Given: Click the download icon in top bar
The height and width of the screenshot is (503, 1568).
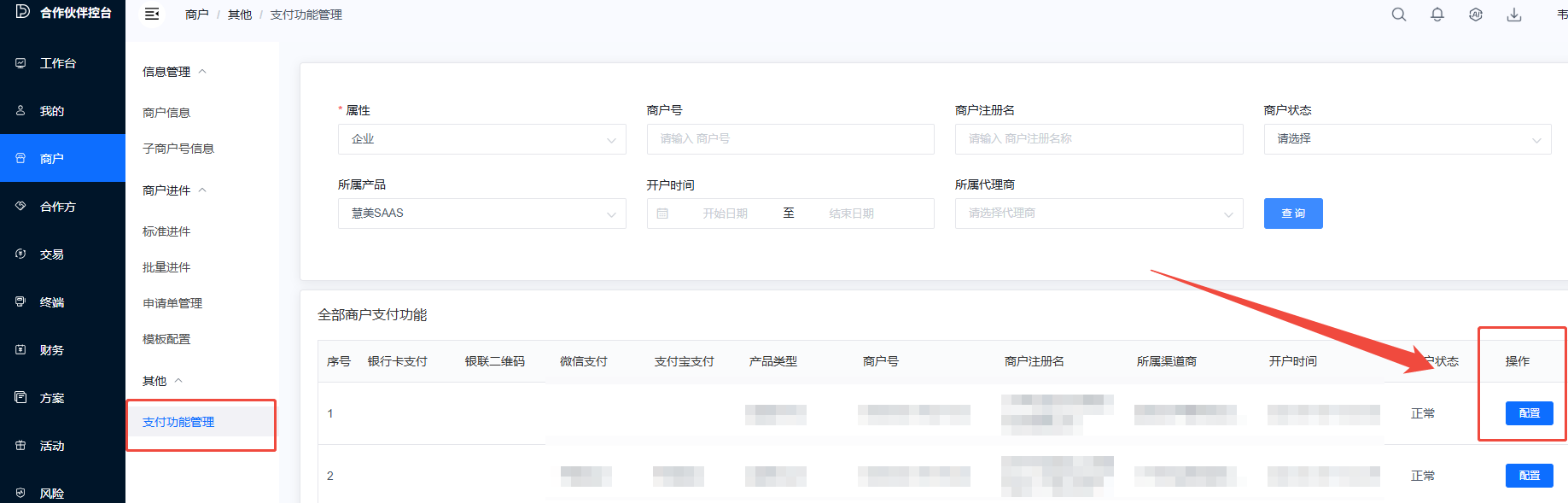Looking at the screenshot, I should 1514,15.
